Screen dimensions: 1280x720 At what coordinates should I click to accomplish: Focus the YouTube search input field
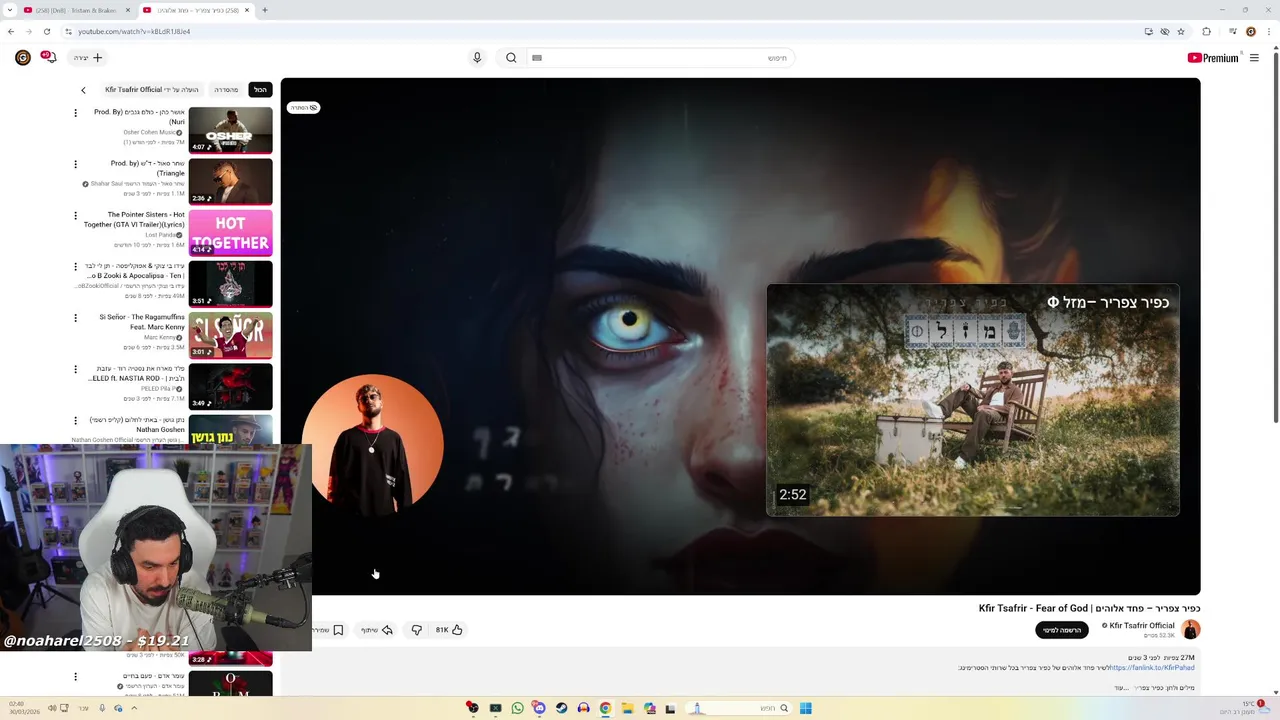(661, 58)
